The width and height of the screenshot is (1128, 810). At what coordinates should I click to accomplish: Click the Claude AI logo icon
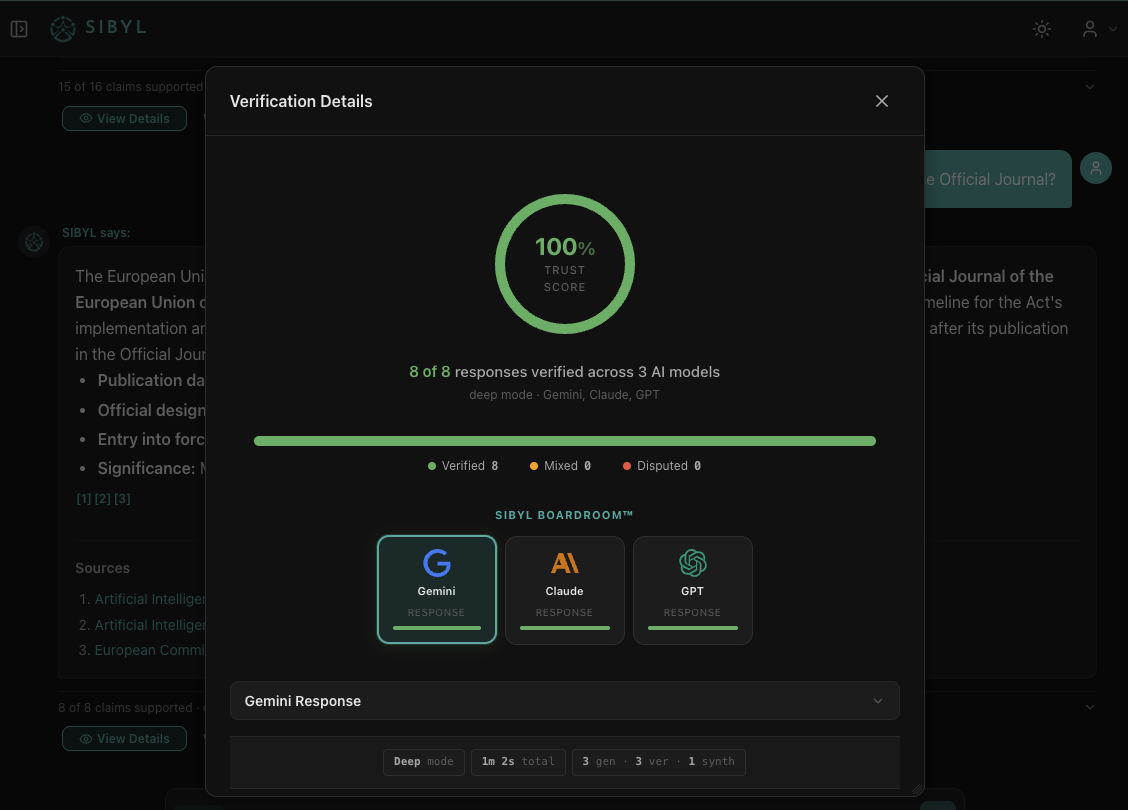tap(565, 563)
